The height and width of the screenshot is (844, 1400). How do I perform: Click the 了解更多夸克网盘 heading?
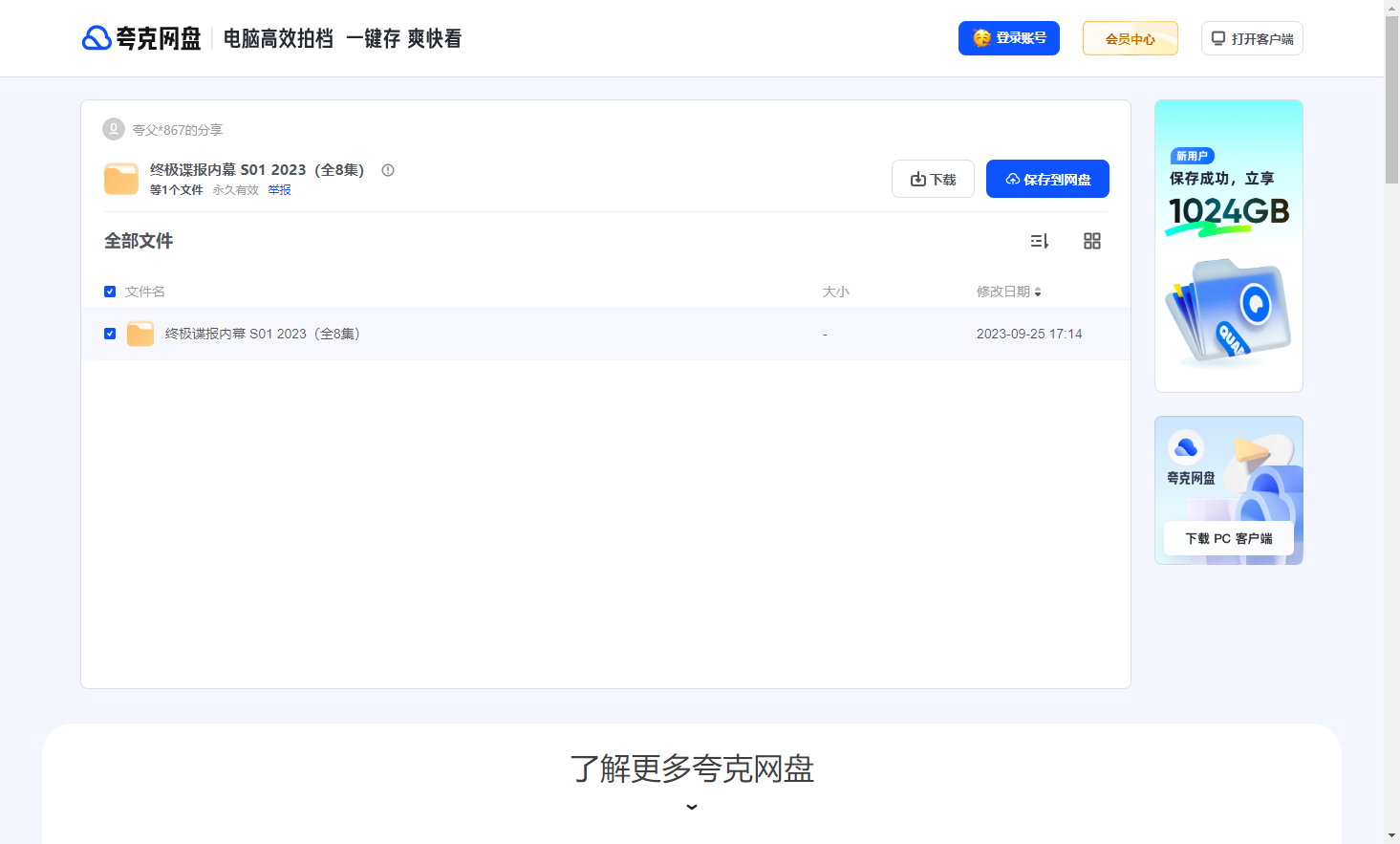(692, 768)
